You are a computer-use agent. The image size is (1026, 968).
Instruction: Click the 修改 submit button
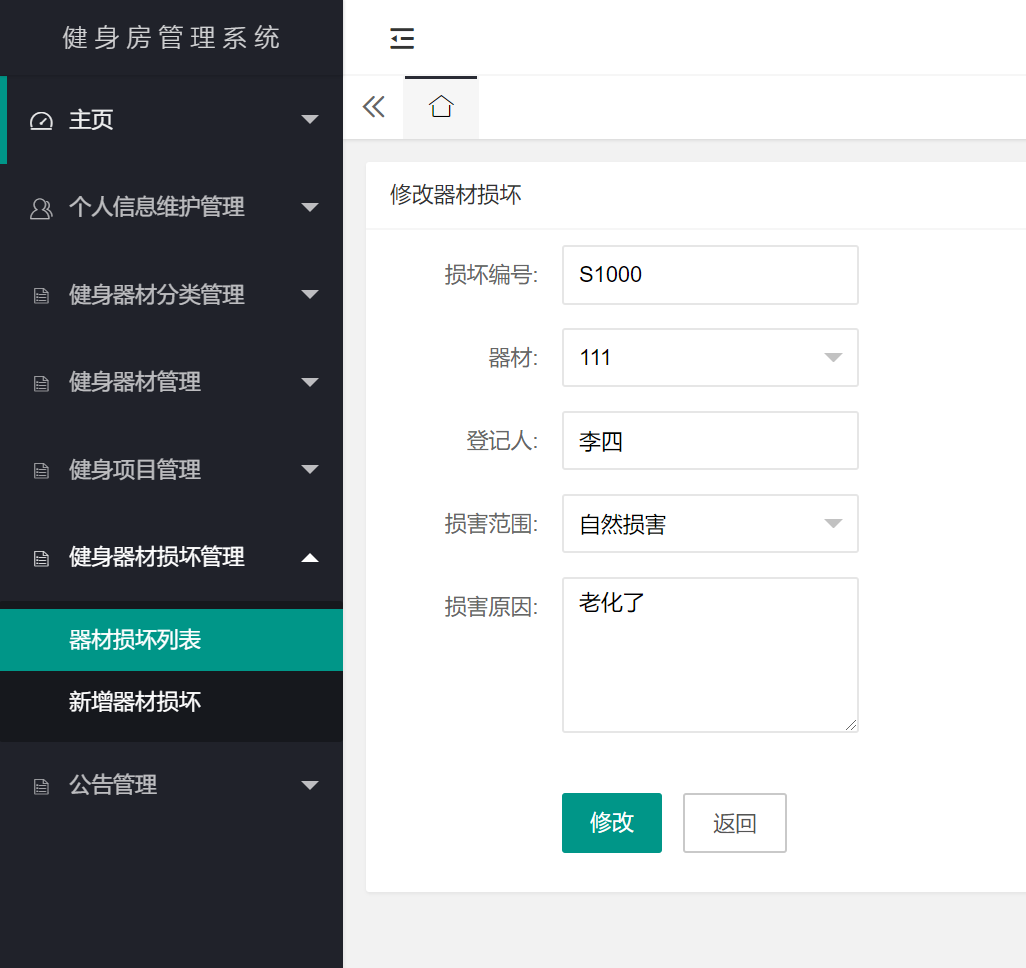tap(612, 823)
